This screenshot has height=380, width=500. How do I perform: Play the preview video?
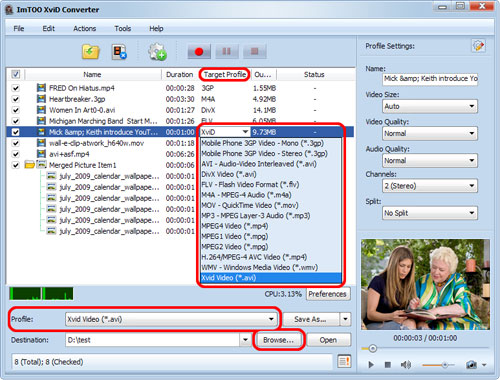[371, 365]
